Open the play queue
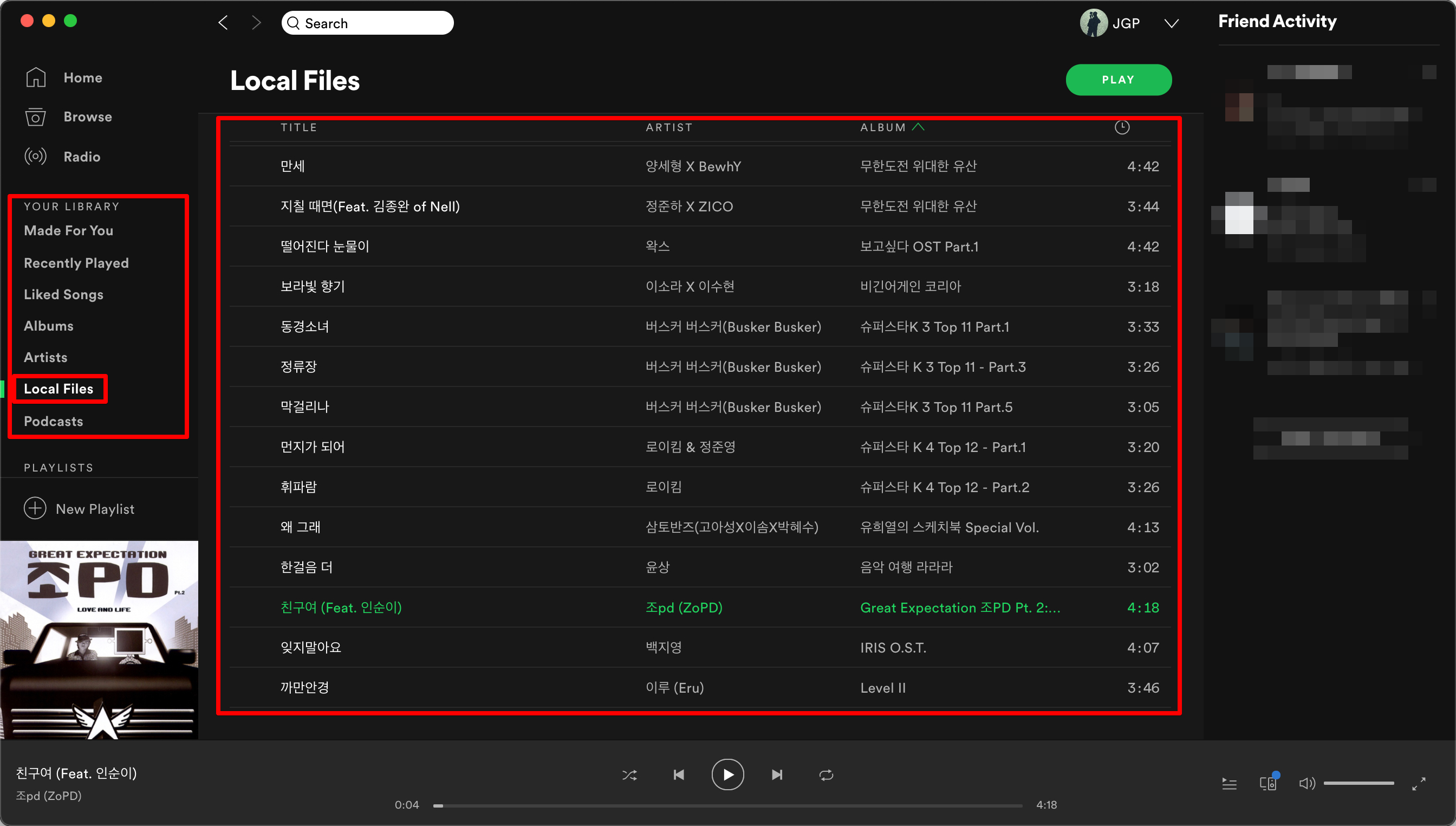Viewport: 1456px width, 826px height. [1229, 784]
